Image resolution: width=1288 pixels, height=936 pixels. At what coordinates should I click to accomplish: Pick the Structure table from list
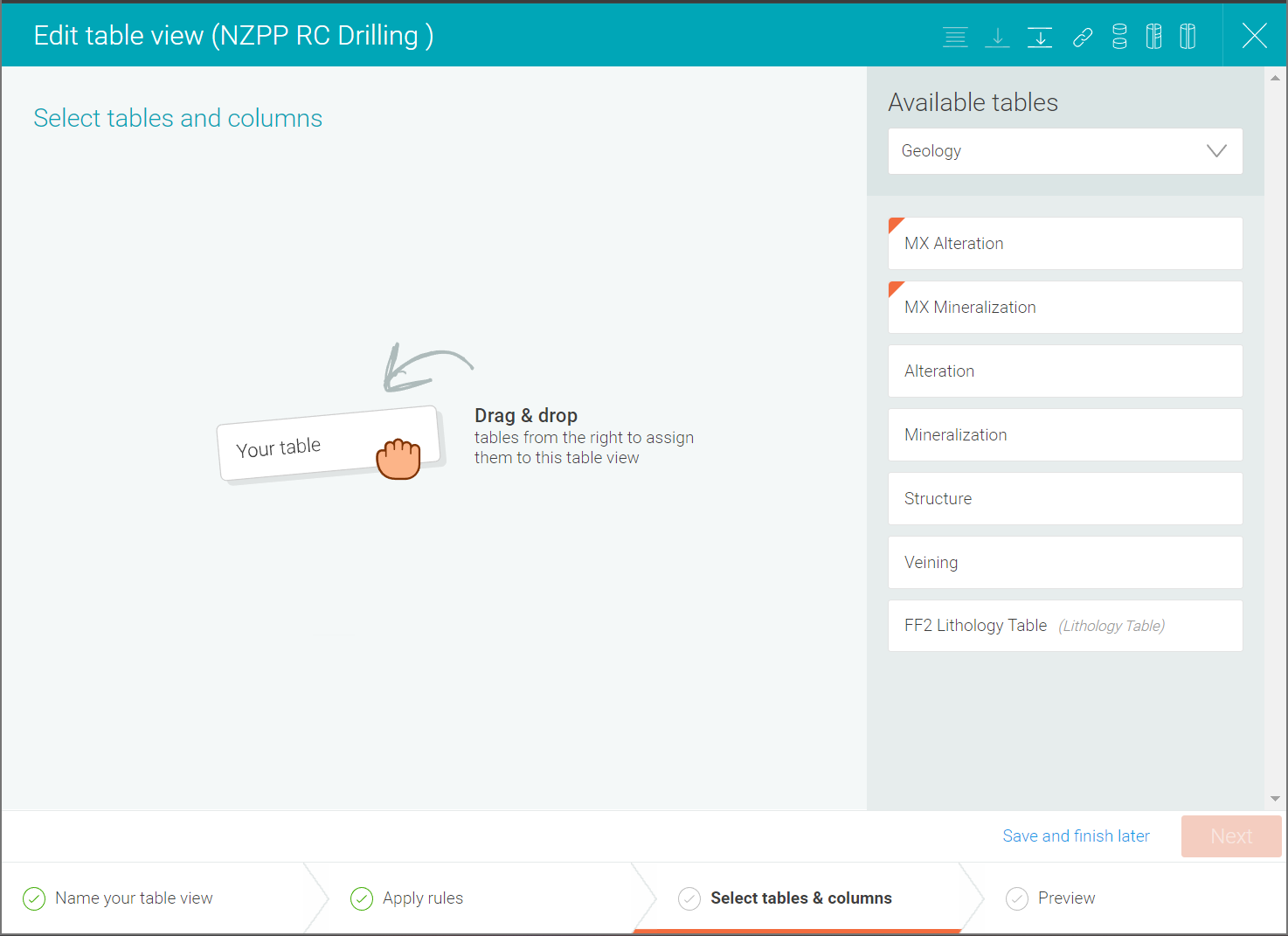(1064, 499)
